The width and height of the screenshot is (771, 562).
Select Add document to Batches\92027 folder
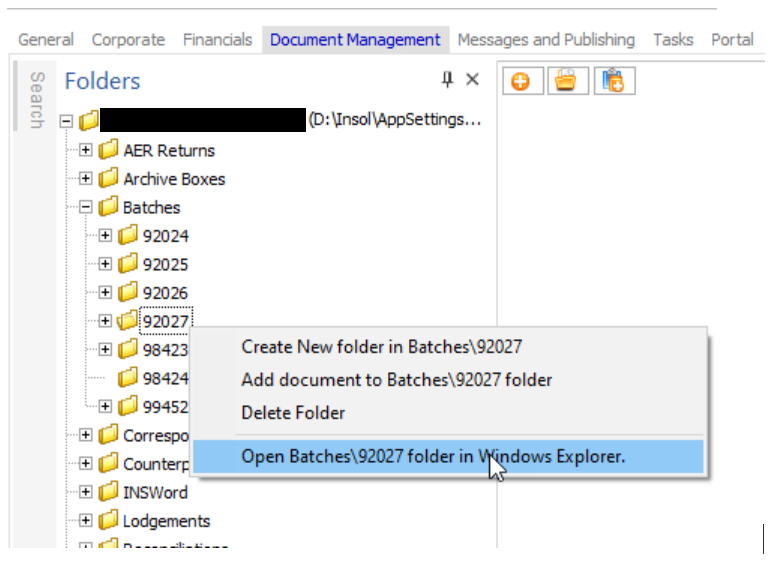396,380
